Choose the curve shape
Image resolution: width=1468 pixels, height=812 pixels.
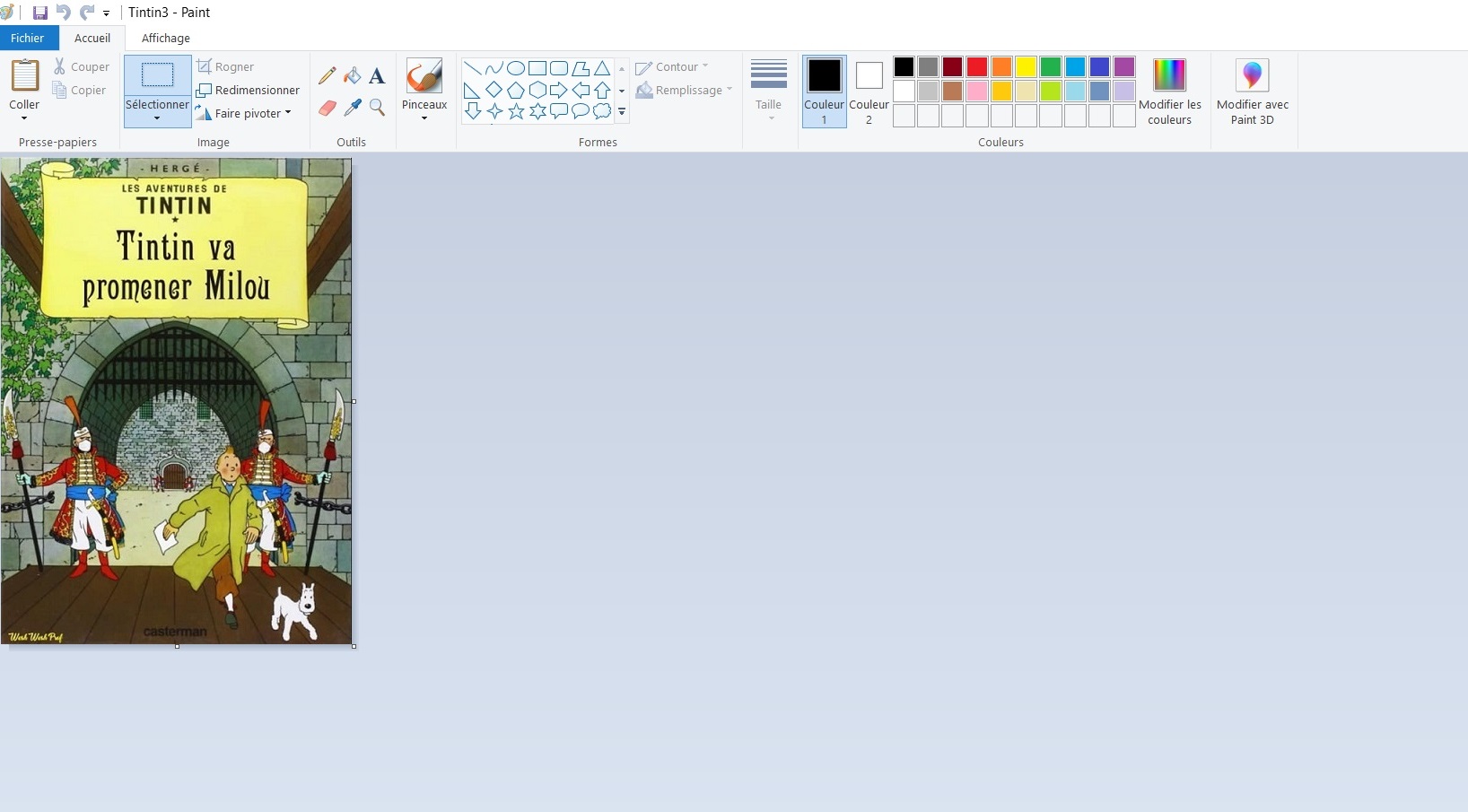[494, 68]
